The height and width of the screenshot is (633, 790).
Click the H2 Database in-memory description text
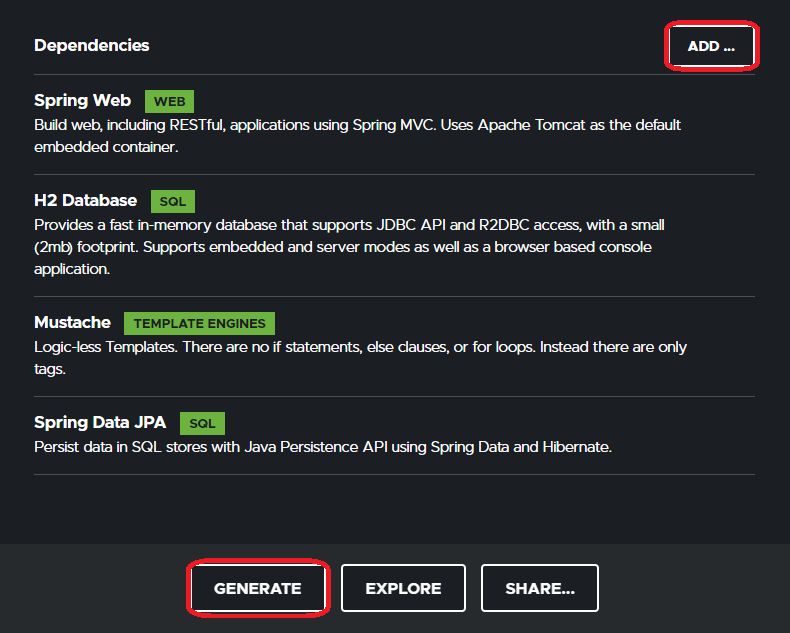point(349,247)
